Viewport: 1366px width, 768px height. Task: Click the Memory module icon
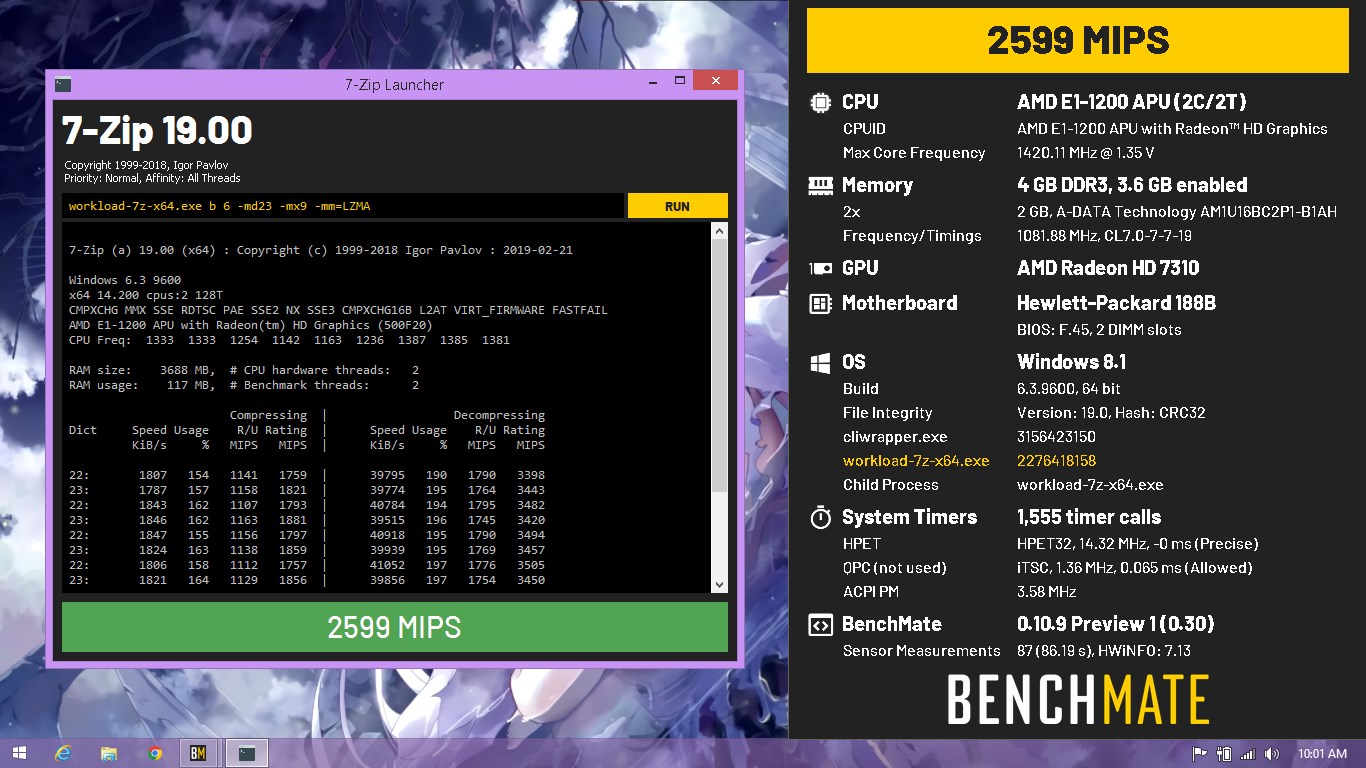click(820, 185)
